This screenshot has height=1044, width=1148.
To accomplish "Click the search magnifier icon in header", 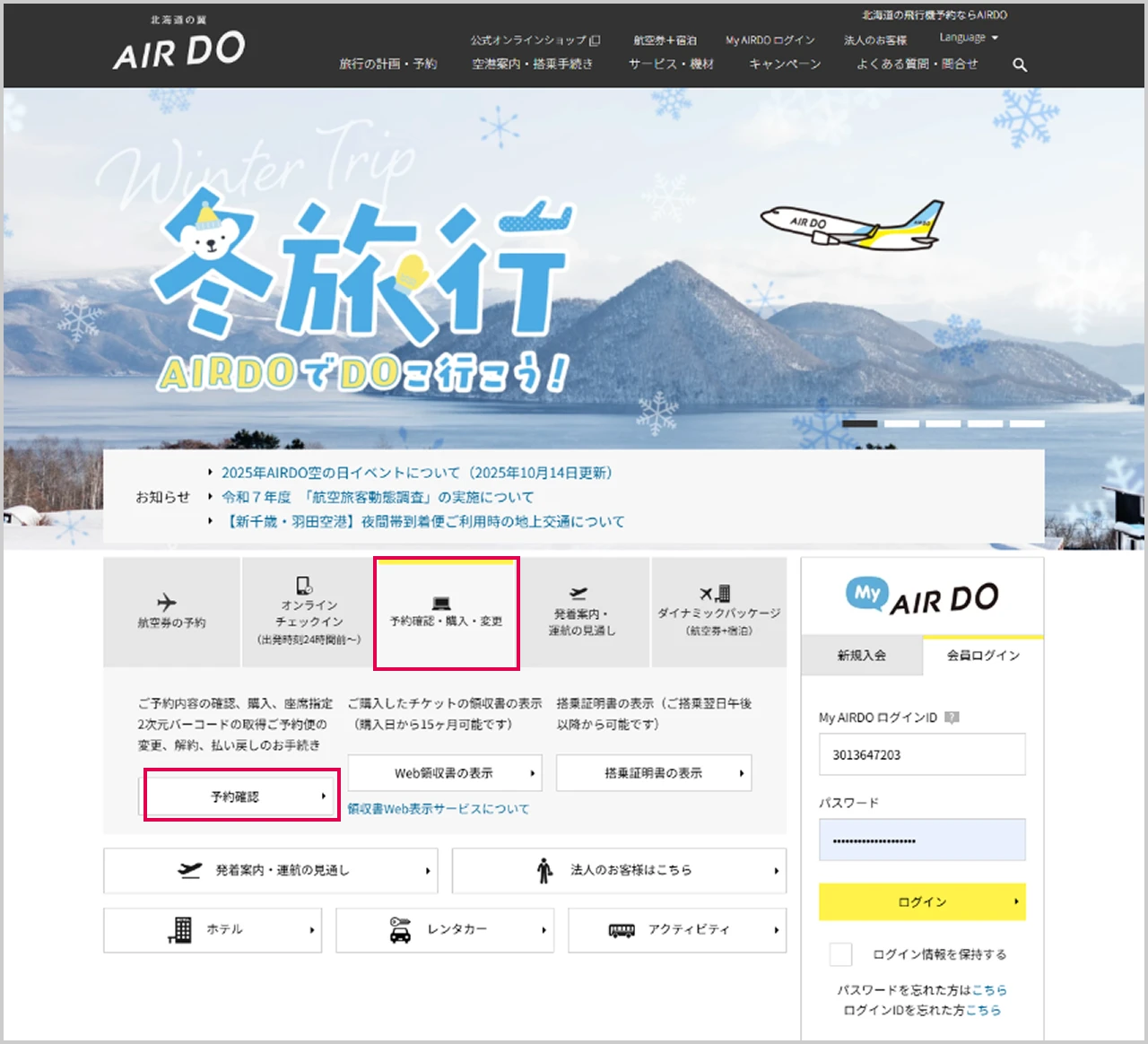I will (x=1020, y=65).
